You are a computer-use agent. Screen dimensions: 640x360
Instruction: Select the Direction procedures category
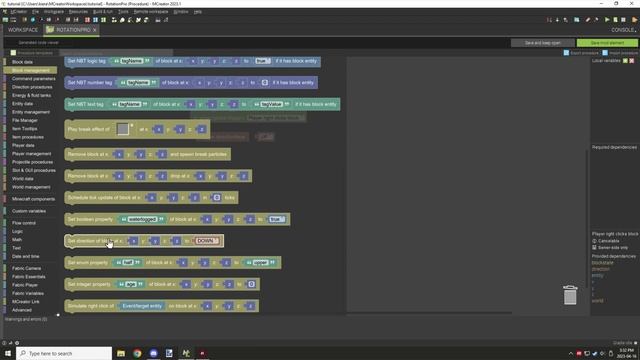[32, 87]
